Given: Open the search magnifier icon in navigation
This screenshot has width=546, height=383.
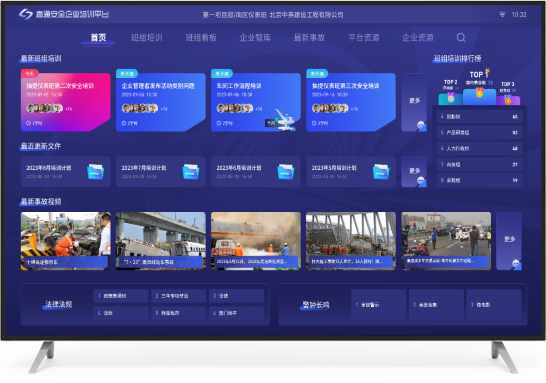Looking at the screenshot, I should click(x=461, y=37).
